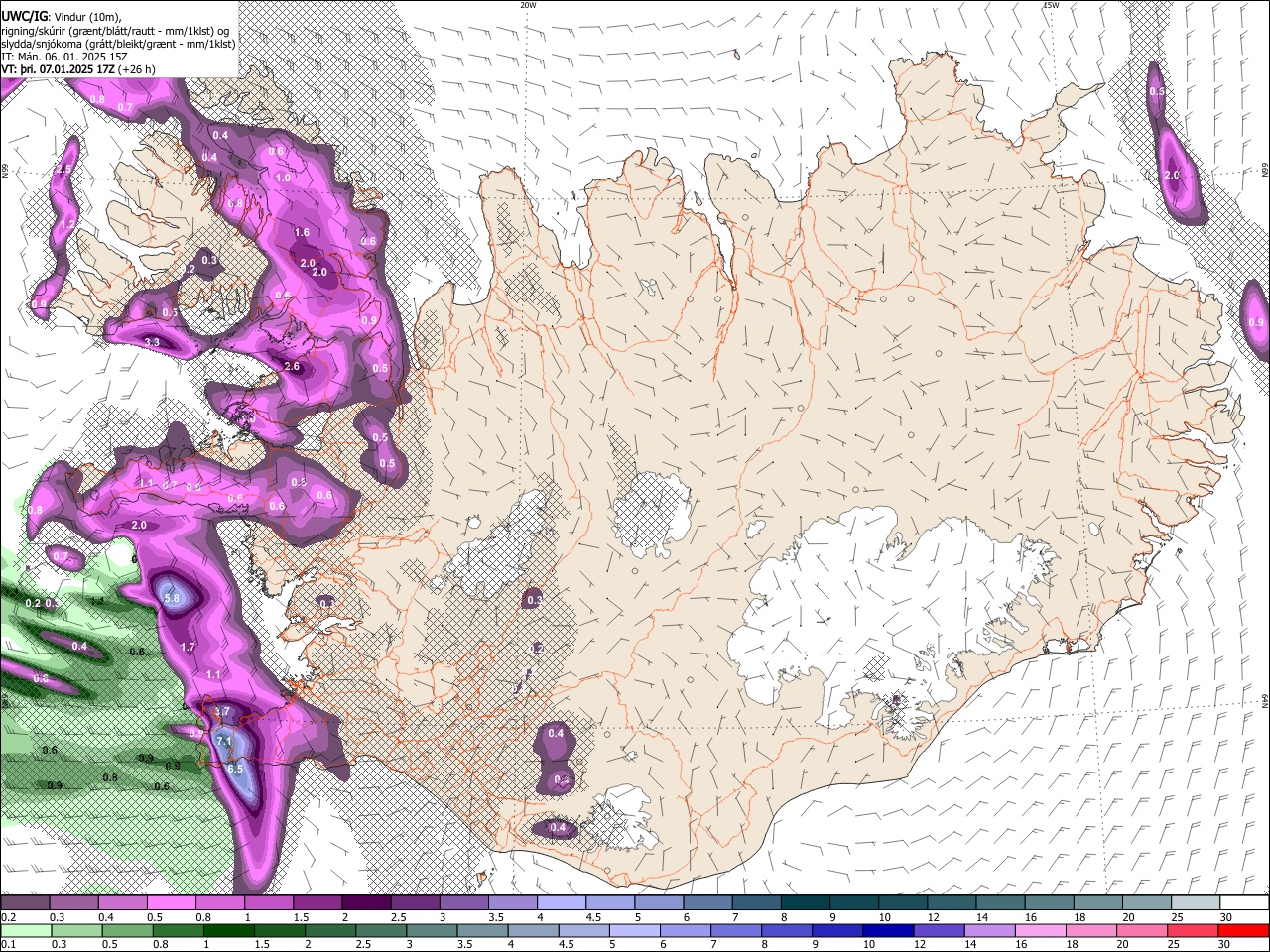Click the bright red 30+ rain legend swatch
The width and height of the screenshot is (1270, 952).
tap(1244, 930)
